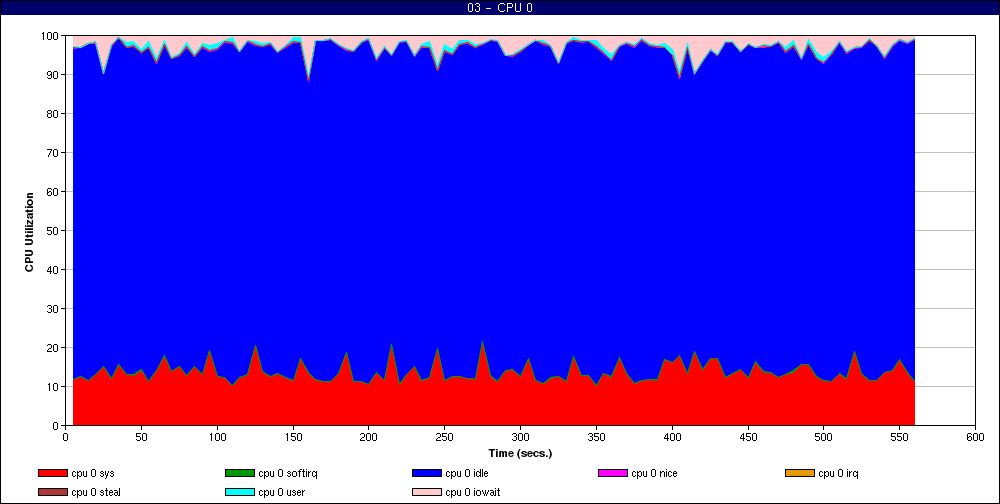Click the 70 tick on the y-axis
1000x504 pixels.
coord(54,153)
